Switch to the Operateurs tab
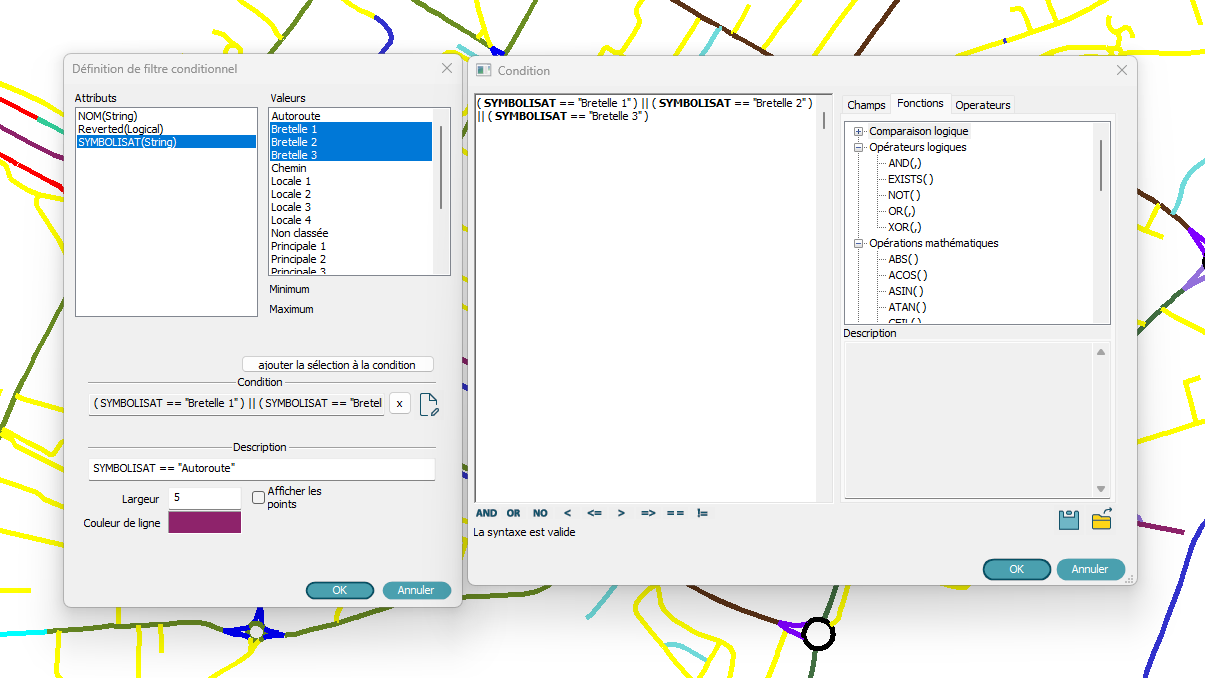 [x=982, y=105]
